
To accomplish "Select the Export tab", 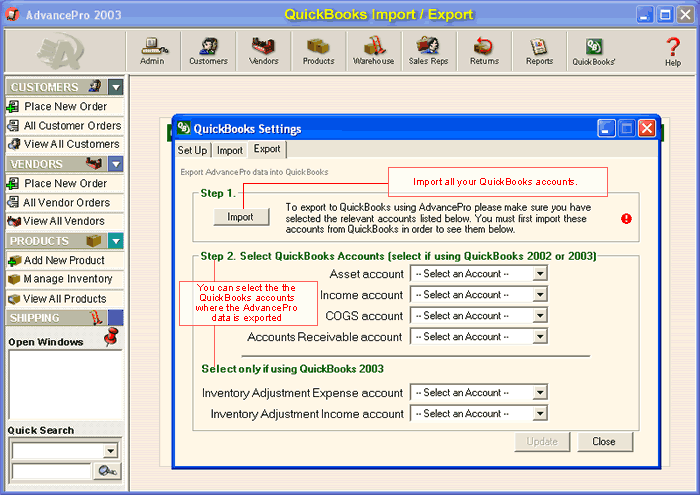I will tap(267, 149).
